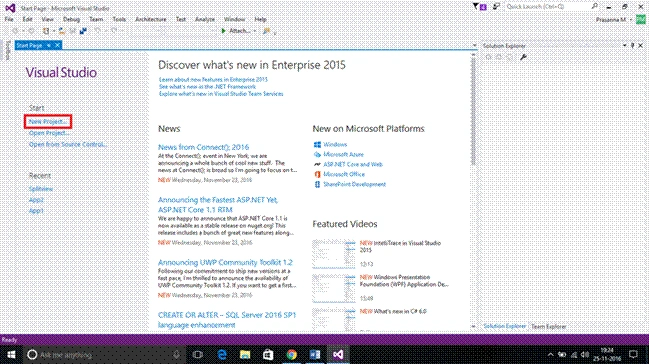
Task: Click the Navigate Backward toolbar icon
Action: coord(15,31)
